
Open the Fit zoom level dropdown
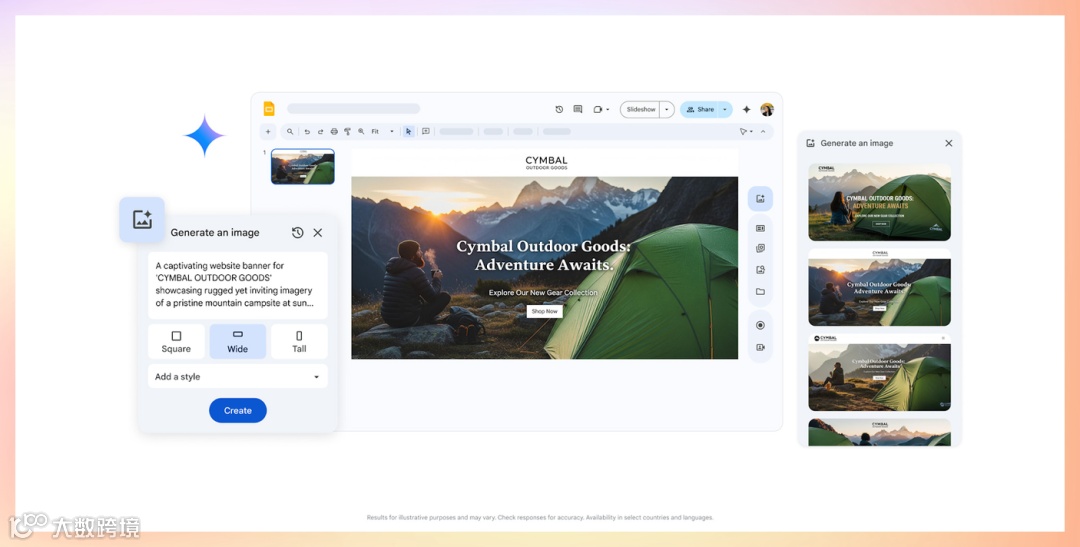tap(383, 132)
